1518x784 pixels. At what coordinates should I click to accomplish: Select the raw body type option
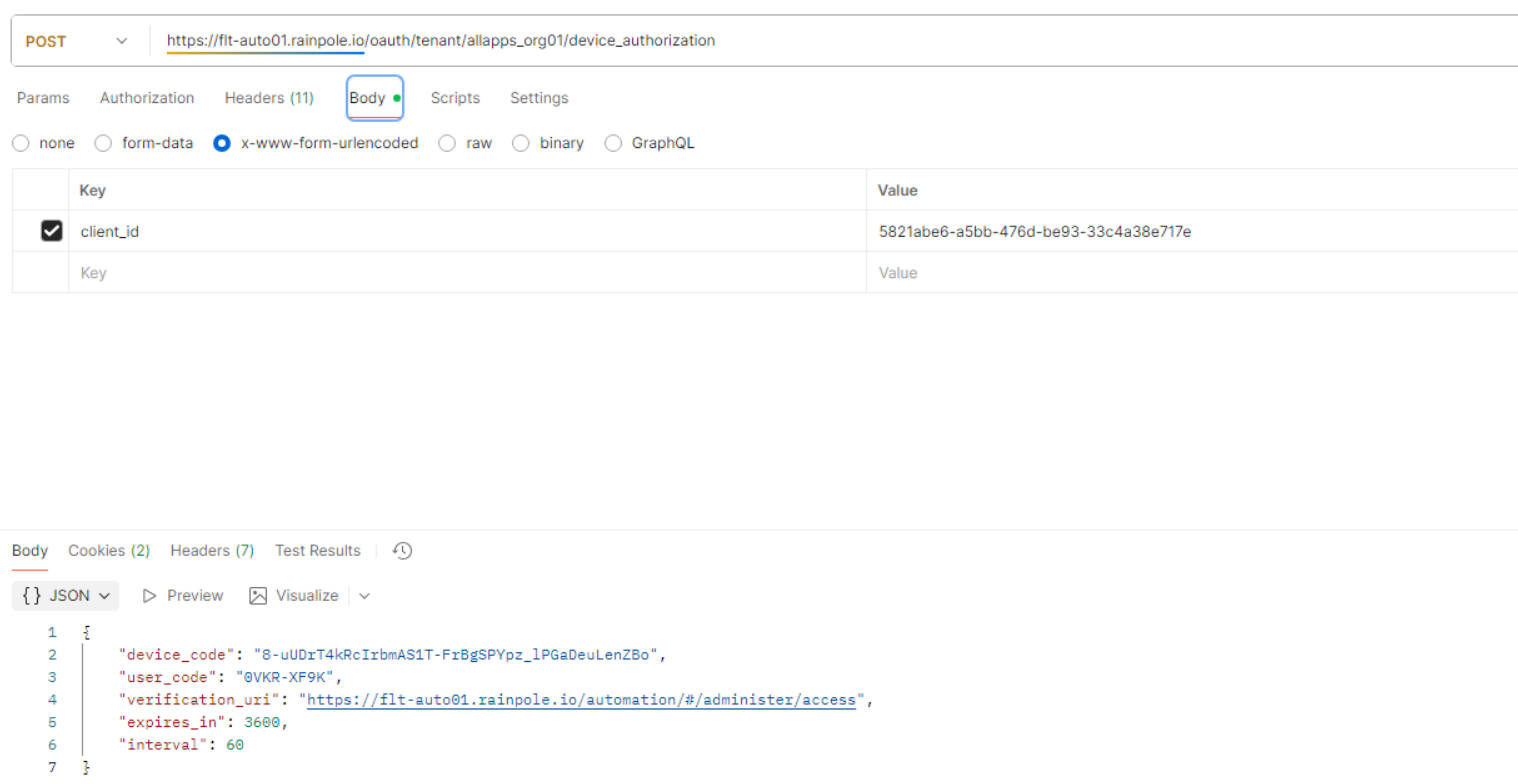click(x=447, y=143)
